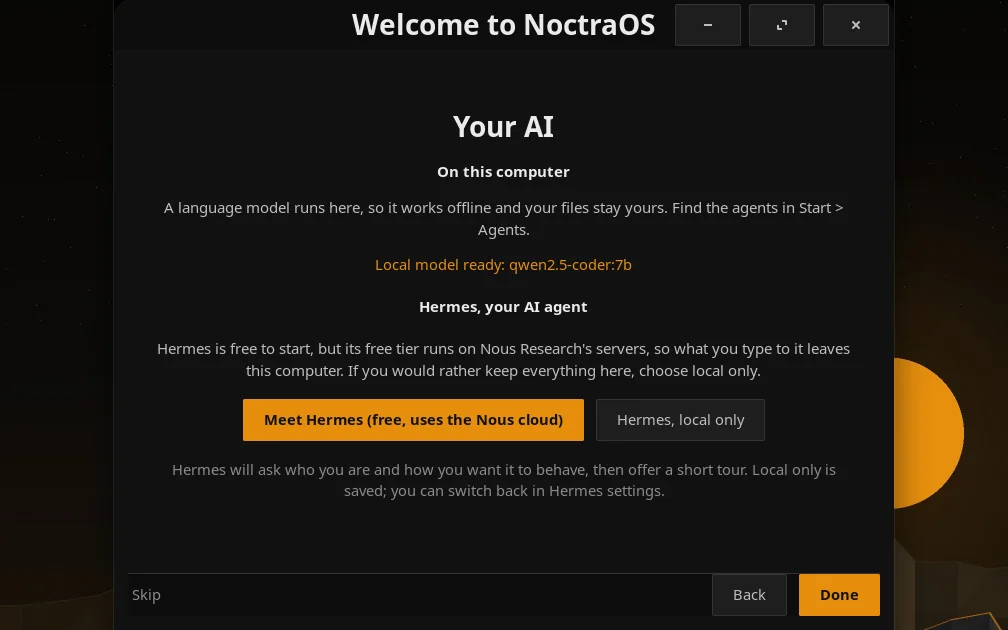Click Meet Hermes (free, uses the Nous cloud)
This screenshot has height=630, width=1008.
[413, 420]
